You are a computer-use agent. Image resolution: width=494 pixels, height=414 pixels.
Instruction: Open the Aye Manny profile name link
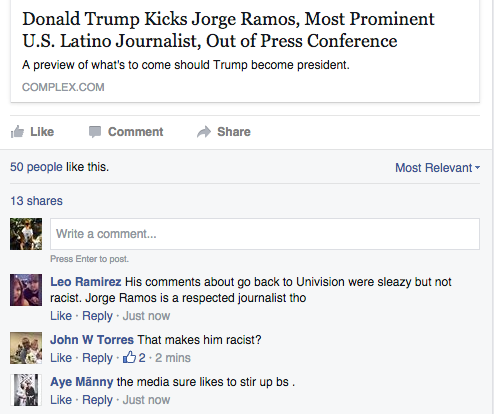(x=82, y=382)
